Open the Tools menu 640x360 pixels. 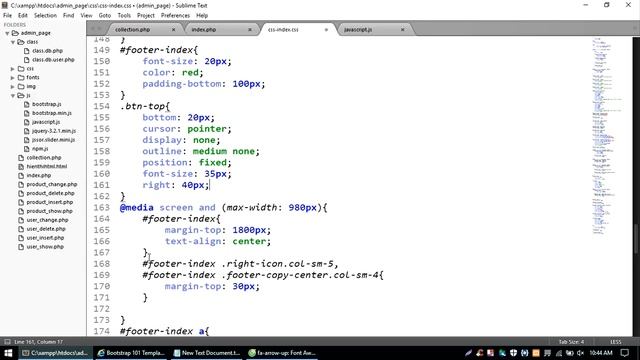point(124,16)
